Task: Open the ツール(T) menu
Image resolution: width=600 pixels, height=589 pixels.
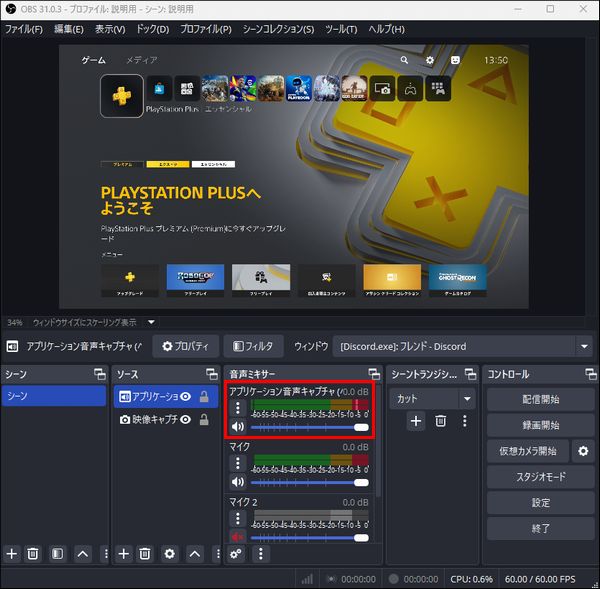Action: pyautogui.click(x=341, y=29)
